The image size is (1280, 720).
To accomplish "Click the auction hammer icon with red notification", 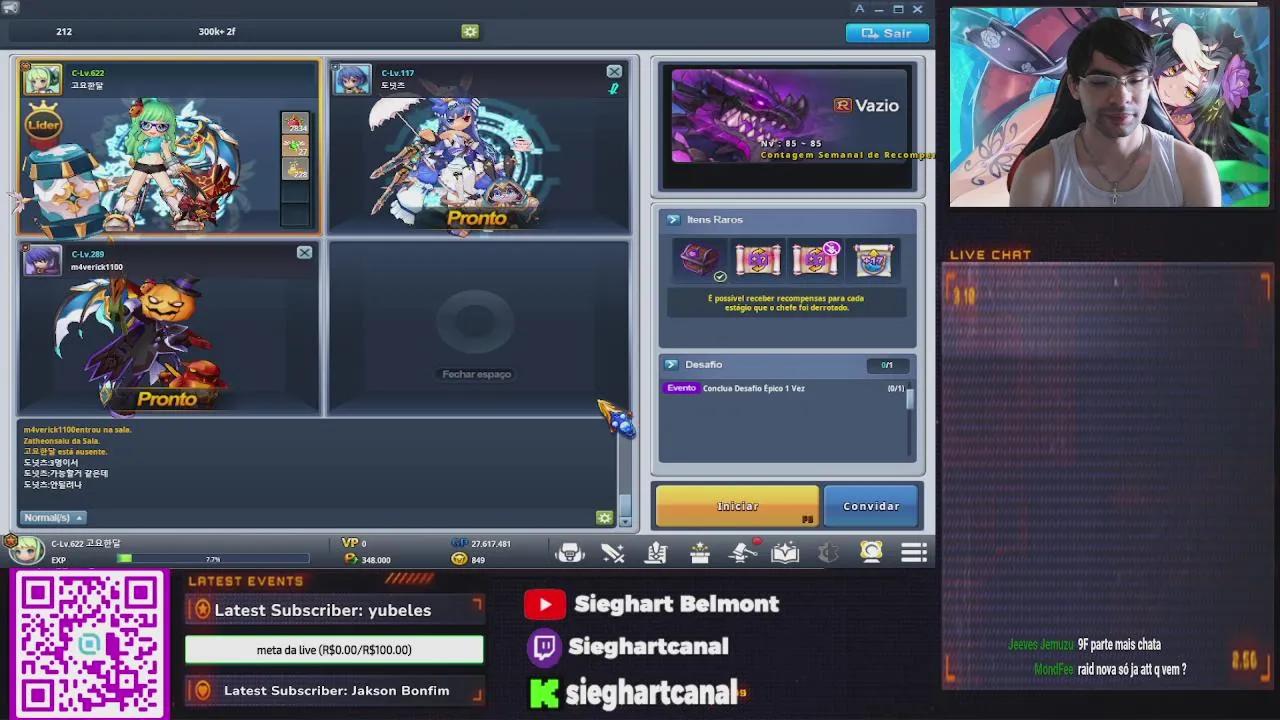I will (740, 552).
